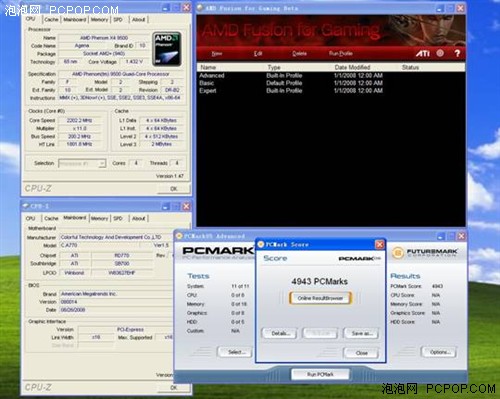The image size is (500, 399).
Task: Open the round settings icon in AMD Fusion
Action: click(440, 53)
